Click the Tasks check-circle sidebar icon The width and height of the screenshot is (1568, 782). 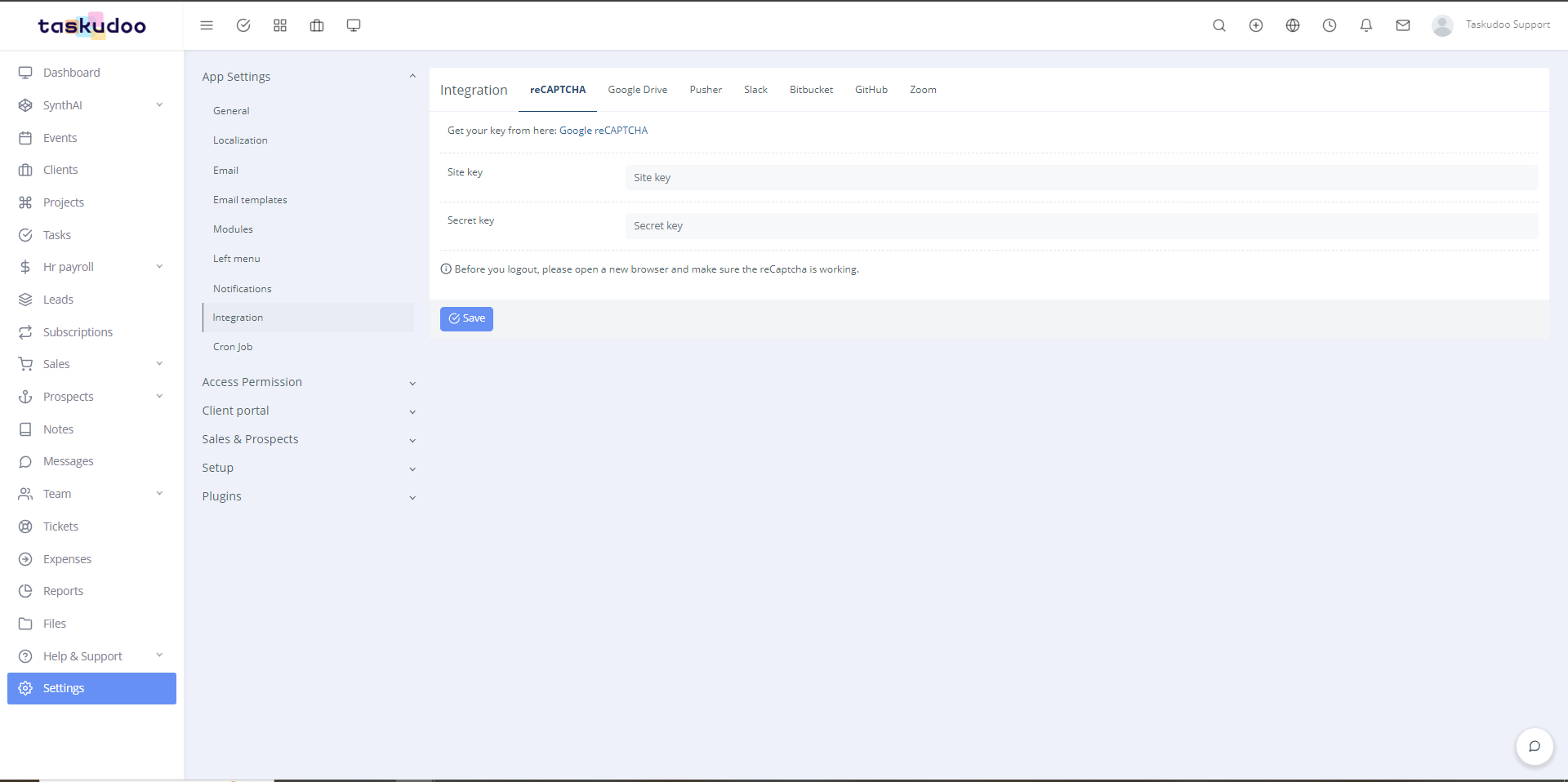tap(25, 235)
